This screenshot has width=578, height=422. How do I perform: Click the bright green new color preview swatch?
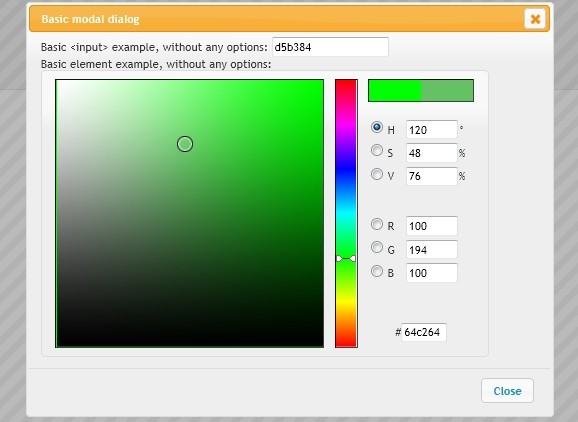click(x=395, y=91)
